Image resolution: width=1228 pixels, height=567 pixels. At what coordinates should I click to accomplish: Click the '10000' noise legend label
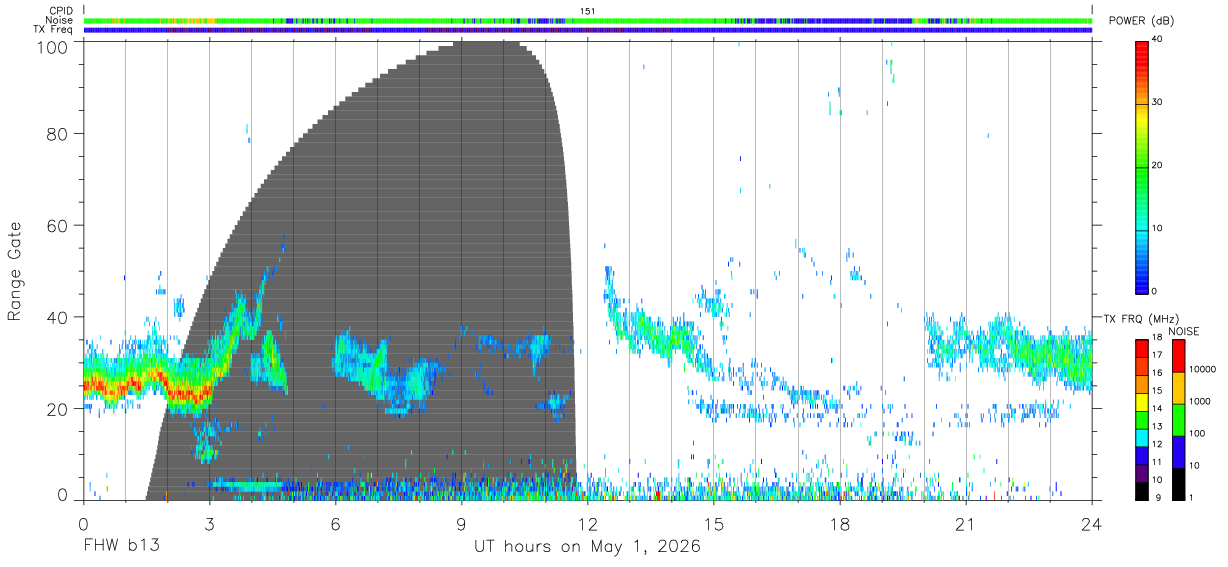(x=1201, y=369)
